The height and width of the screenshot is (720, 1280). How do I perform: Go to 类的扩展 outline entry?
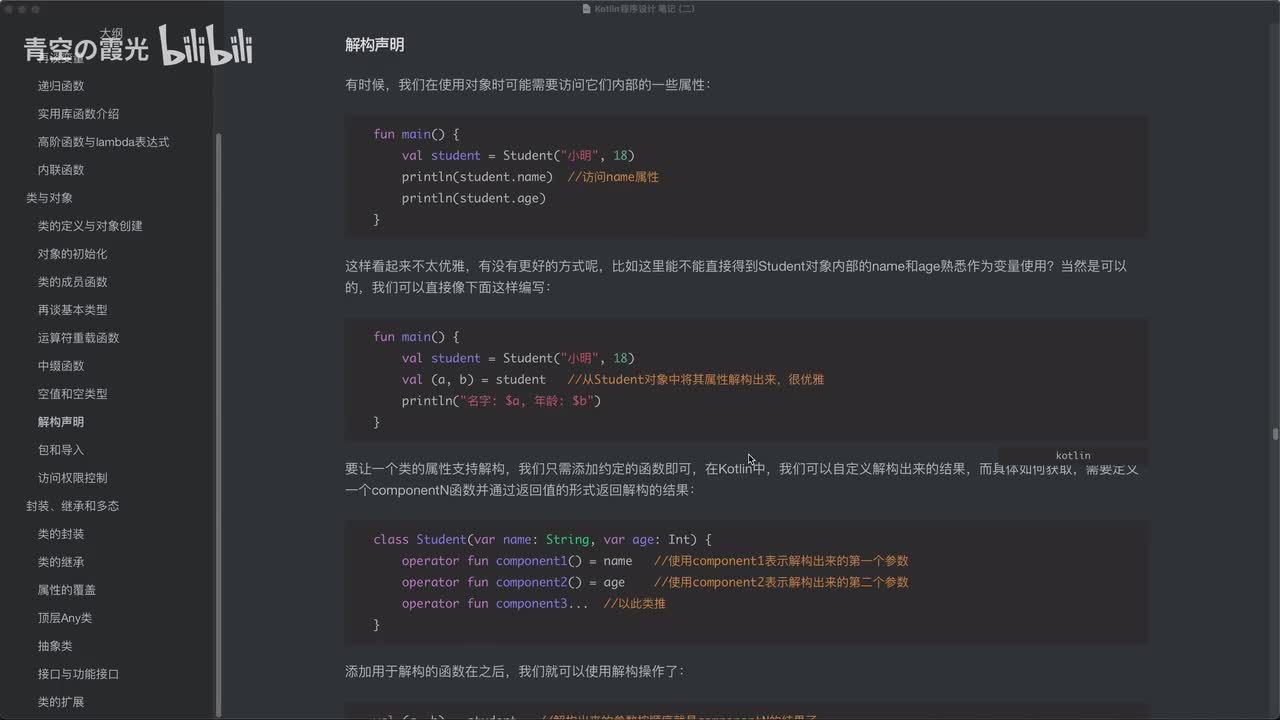(x=61, y=702)
